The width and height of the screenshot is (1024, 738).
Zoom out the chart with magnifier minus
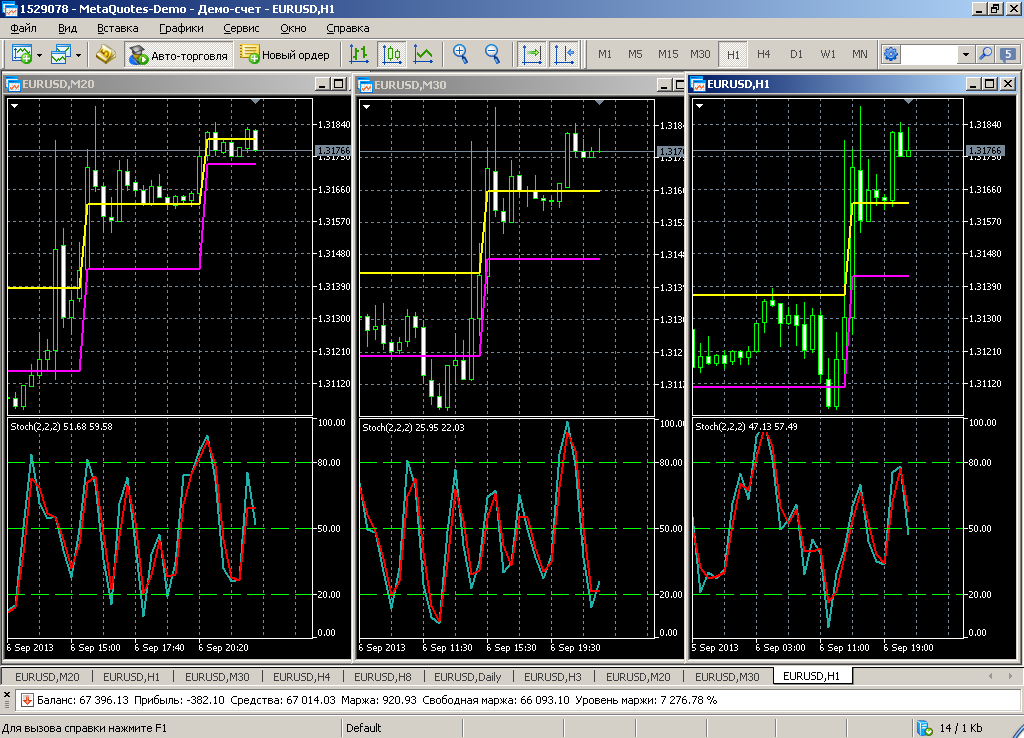(492, 54)
